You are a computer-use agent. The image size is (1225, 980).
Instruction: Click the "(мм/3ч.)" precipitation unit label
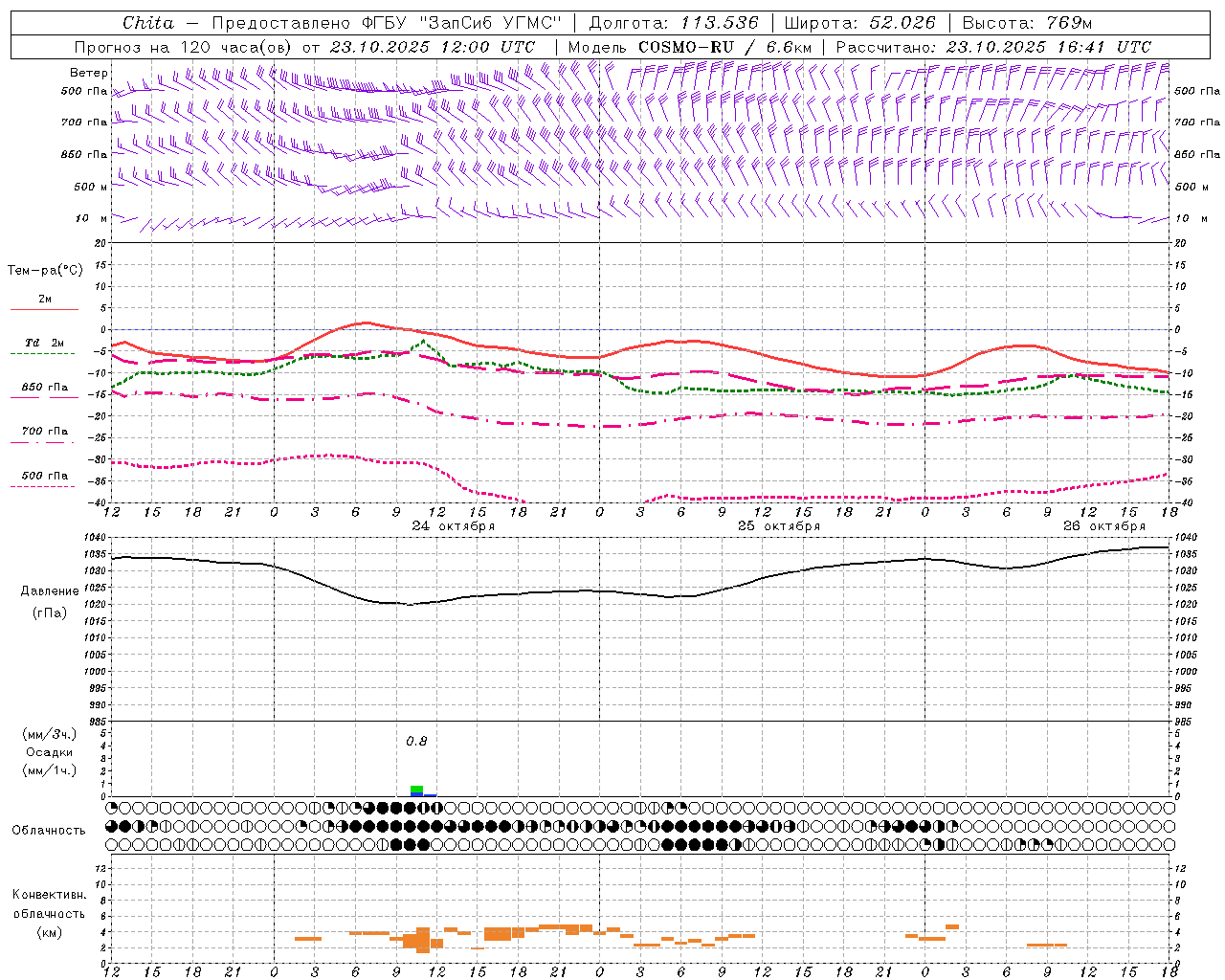[x=50, y=735]
